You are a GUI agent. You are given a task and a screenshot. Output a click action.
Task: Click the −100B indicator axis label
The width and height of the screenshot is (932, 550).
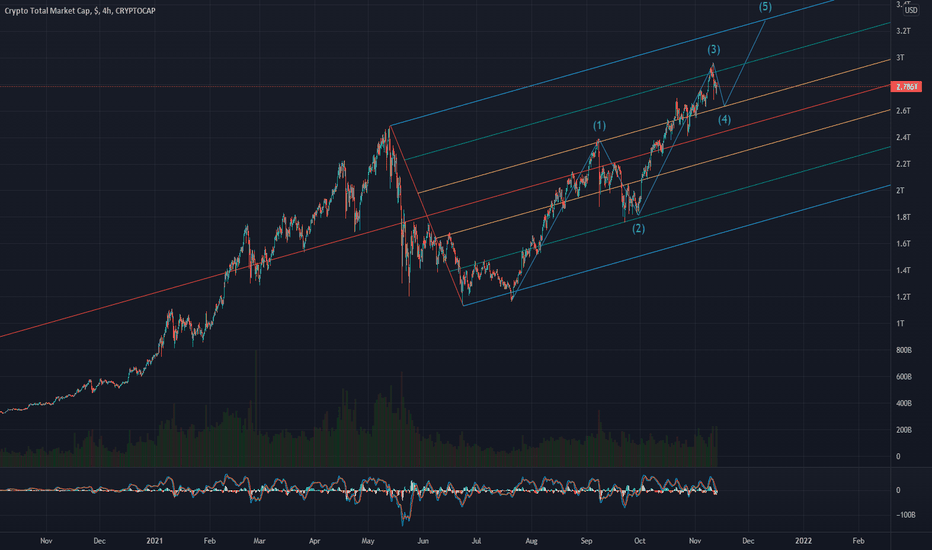[906, 515]
